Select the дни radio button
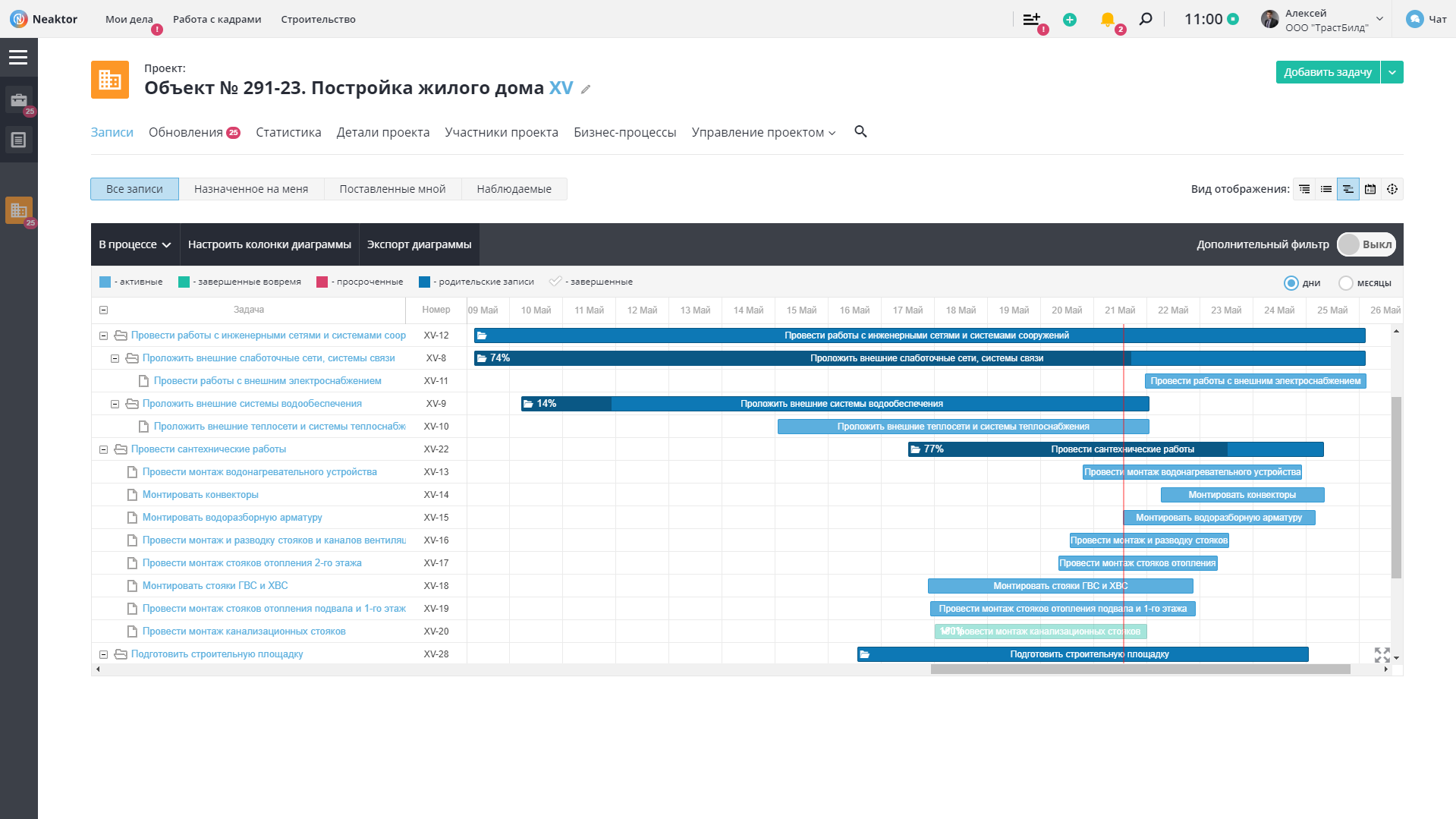Screen dimensions: 1456x819 (1291, 283)
